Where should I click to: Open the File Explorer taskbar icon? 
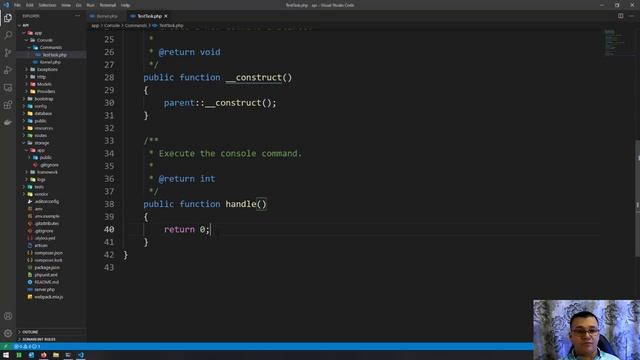[56, 355]
